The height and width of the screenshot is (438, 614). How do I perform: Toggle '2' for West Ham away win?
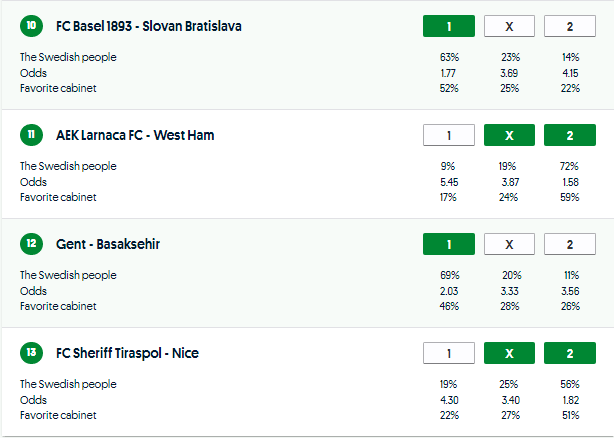(569, 135)
